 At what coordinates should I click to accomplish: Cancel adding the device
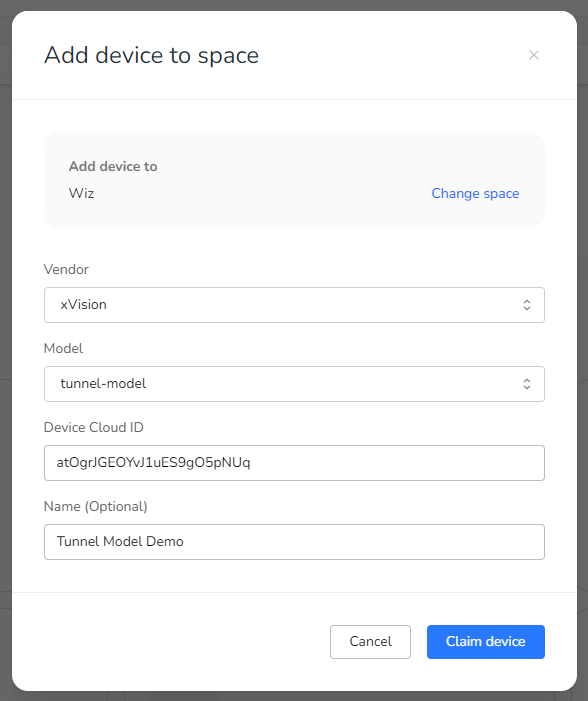tap(370, 642)
